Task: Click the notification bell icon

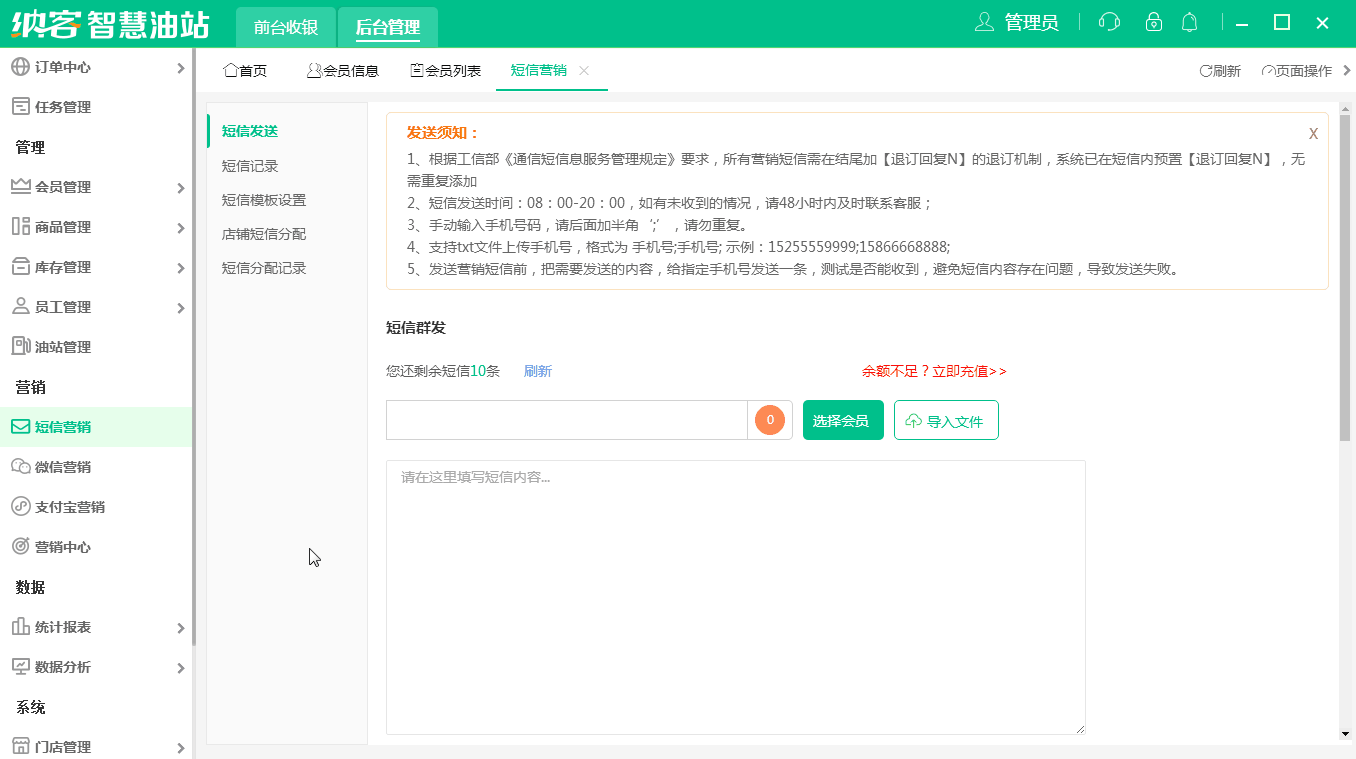Action: [x=1190, y=22]
